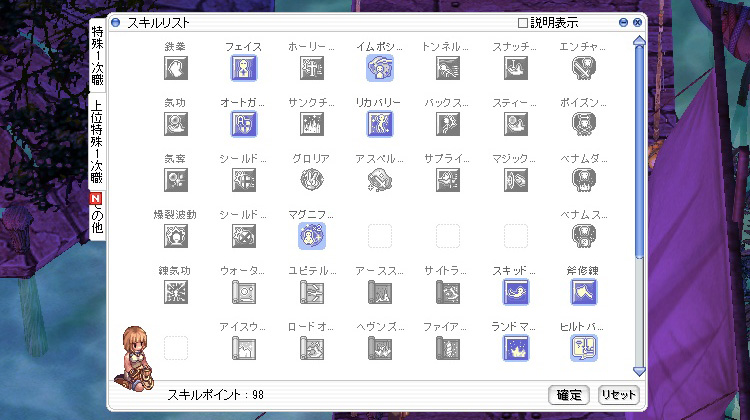Click the skill list scrollbar thumb
Screen dimensions: 750x420
pyautogui.click(x=639, y=152)
